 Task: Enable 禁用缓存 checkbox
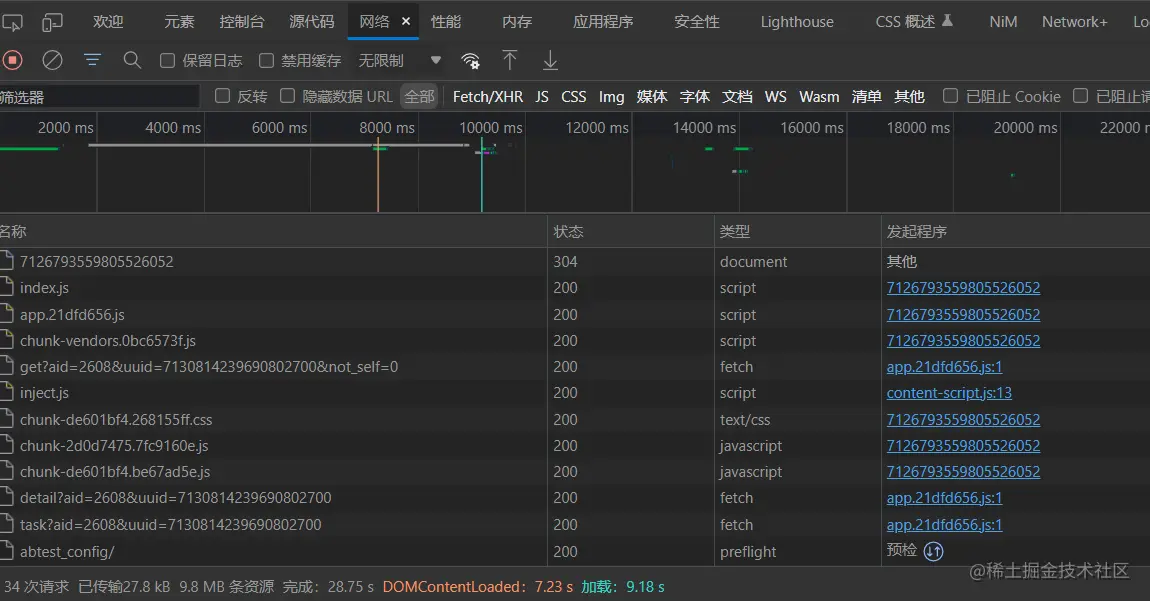[266, 61]
